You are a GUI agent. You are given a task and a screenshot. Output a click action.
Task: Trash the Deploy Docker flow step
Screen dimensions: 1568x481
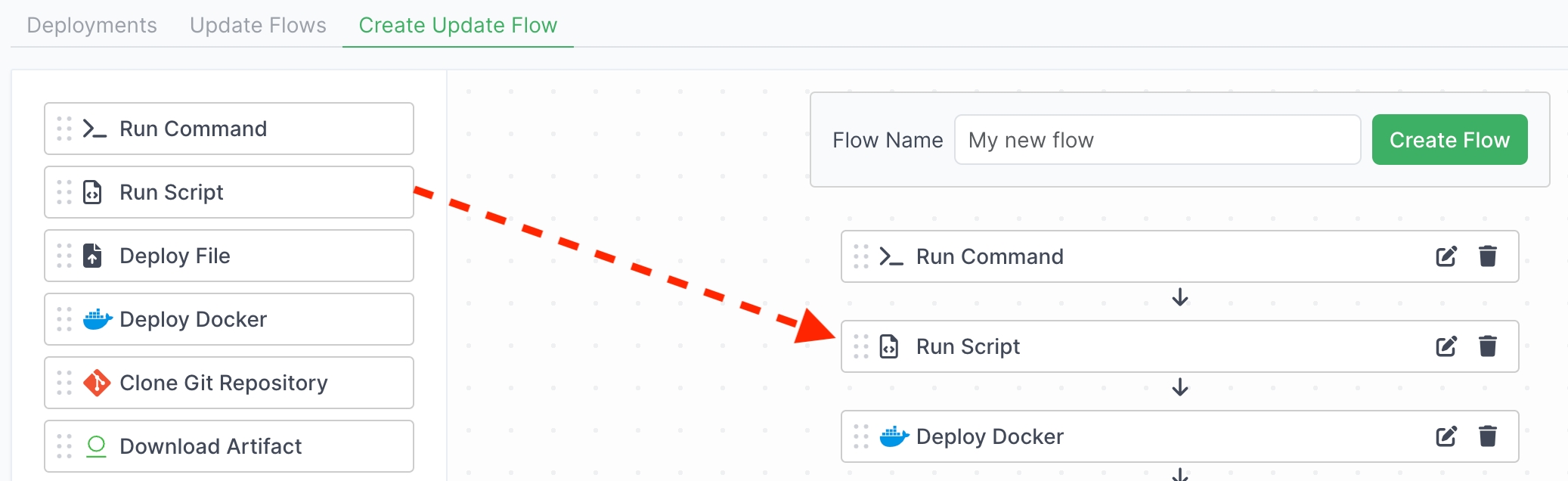point(1487,436)
